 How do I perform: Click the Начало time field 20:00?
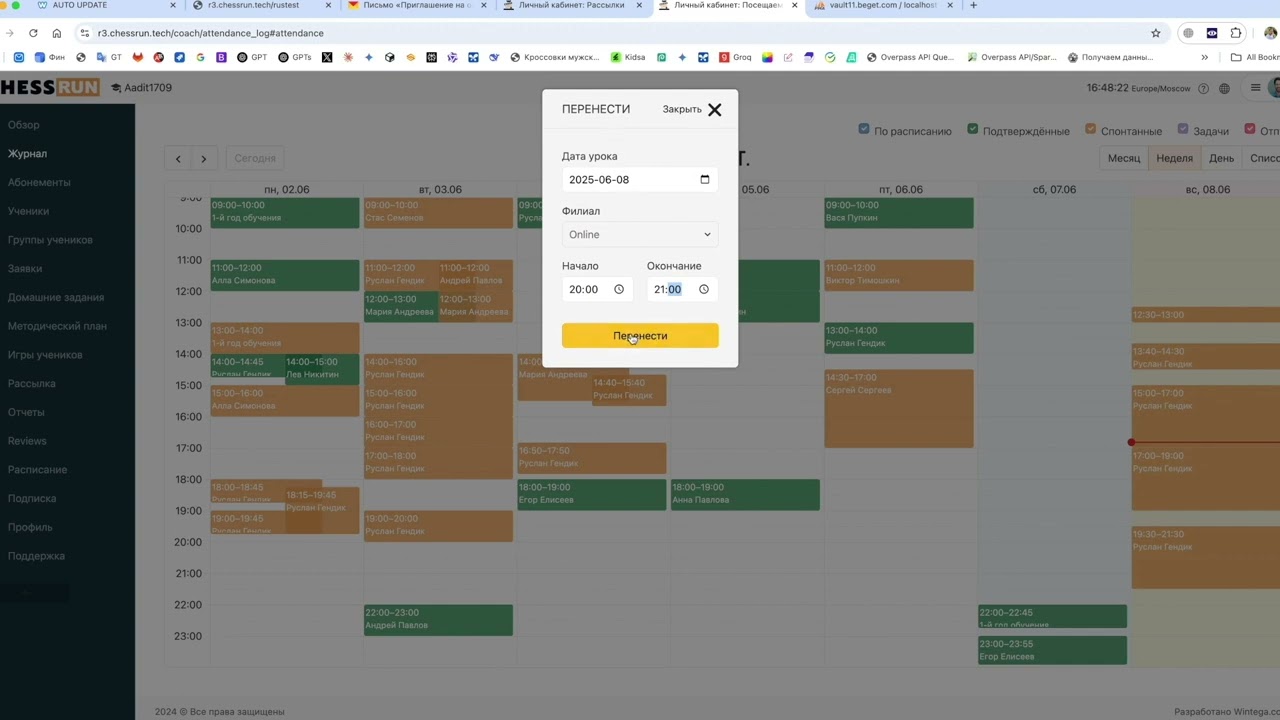point(597,290)
